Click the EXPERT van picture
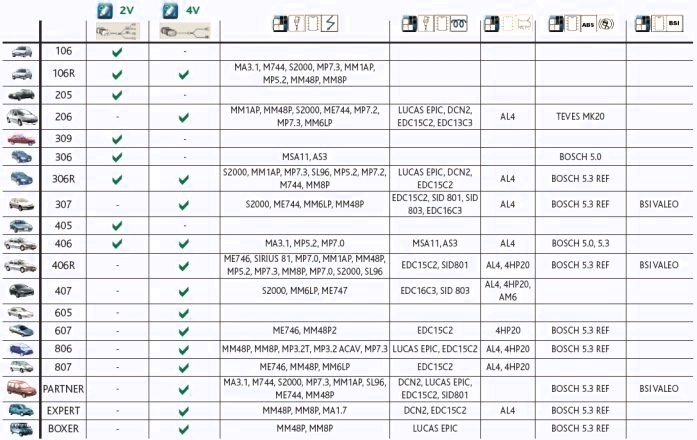 point(21,410)
